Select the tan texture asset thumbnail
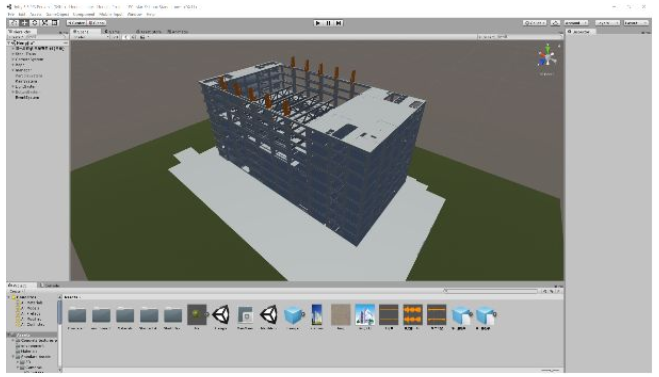This screenshot has height=377, width=659. (x=340, y=315)
